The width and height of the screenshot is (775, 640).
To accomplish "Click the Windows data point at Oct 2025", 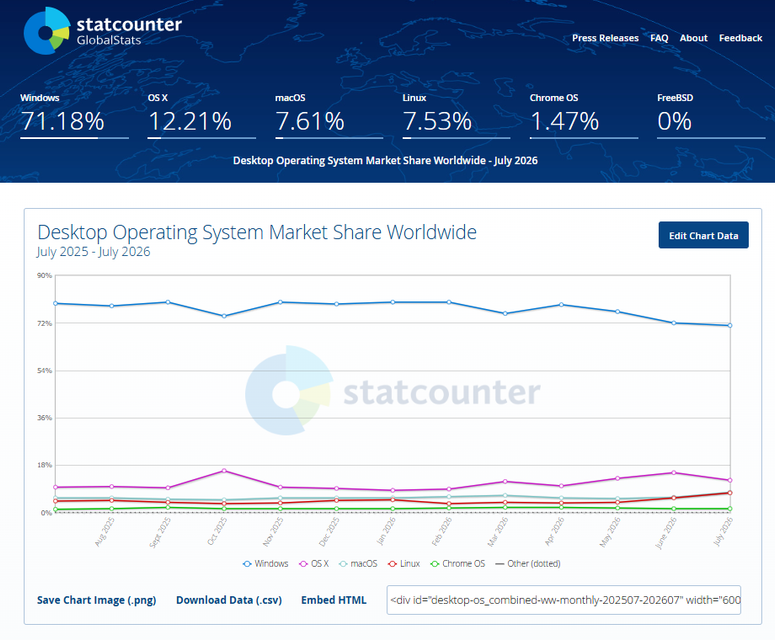I will (224, 316).
